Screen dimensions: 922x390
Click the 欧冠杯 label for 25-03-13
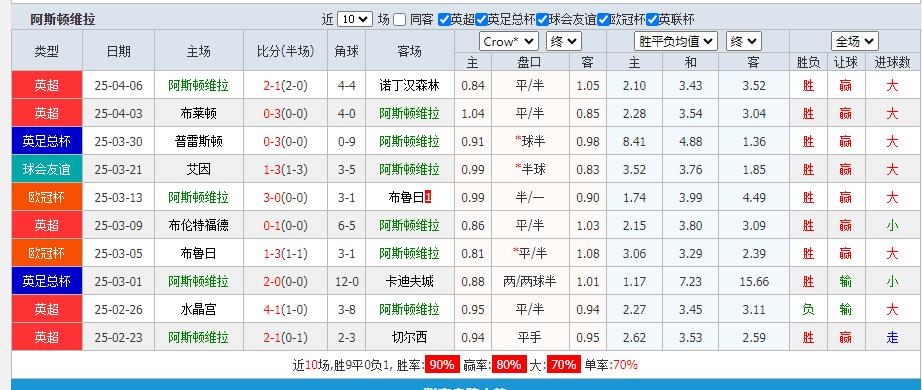46,198
